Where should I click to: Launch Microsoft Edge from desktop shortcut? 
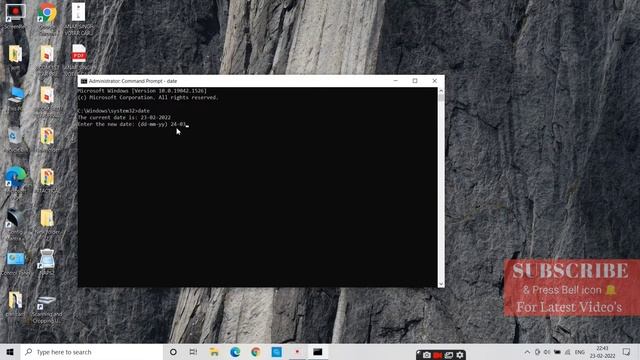pyautogui.click(x=16, y=177)
